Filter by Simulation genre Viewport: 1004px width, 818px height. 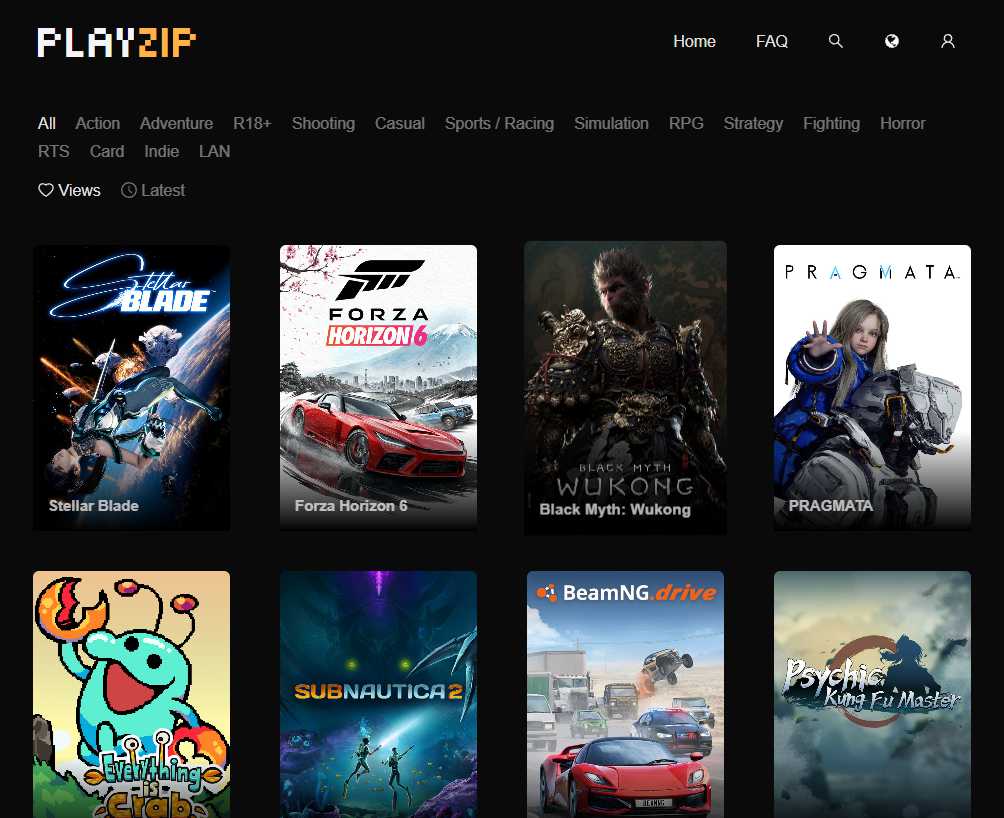coord(611,123)
